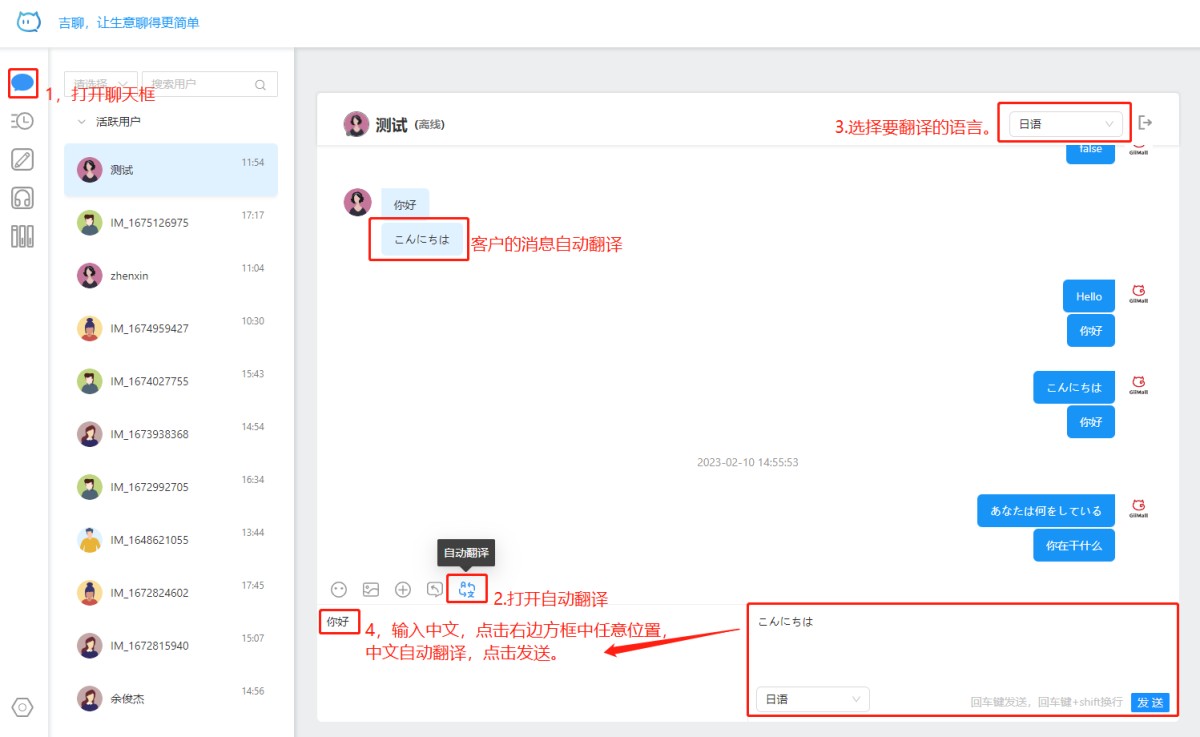Open the 日语 dropdown in translation box
The height and width of the screenshot is (737, 1200).
point(812,699)
